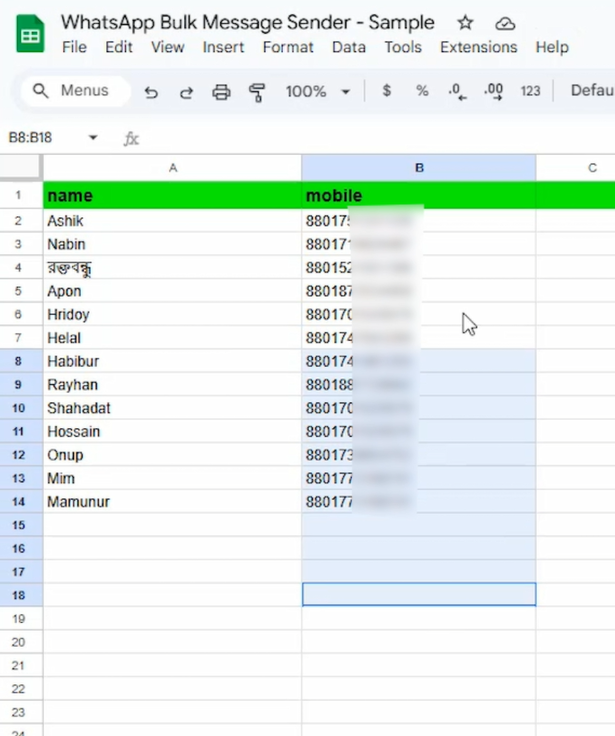615x736 pixels.
Task: Open the Default font dropdown
Action: tap(592, 90)
